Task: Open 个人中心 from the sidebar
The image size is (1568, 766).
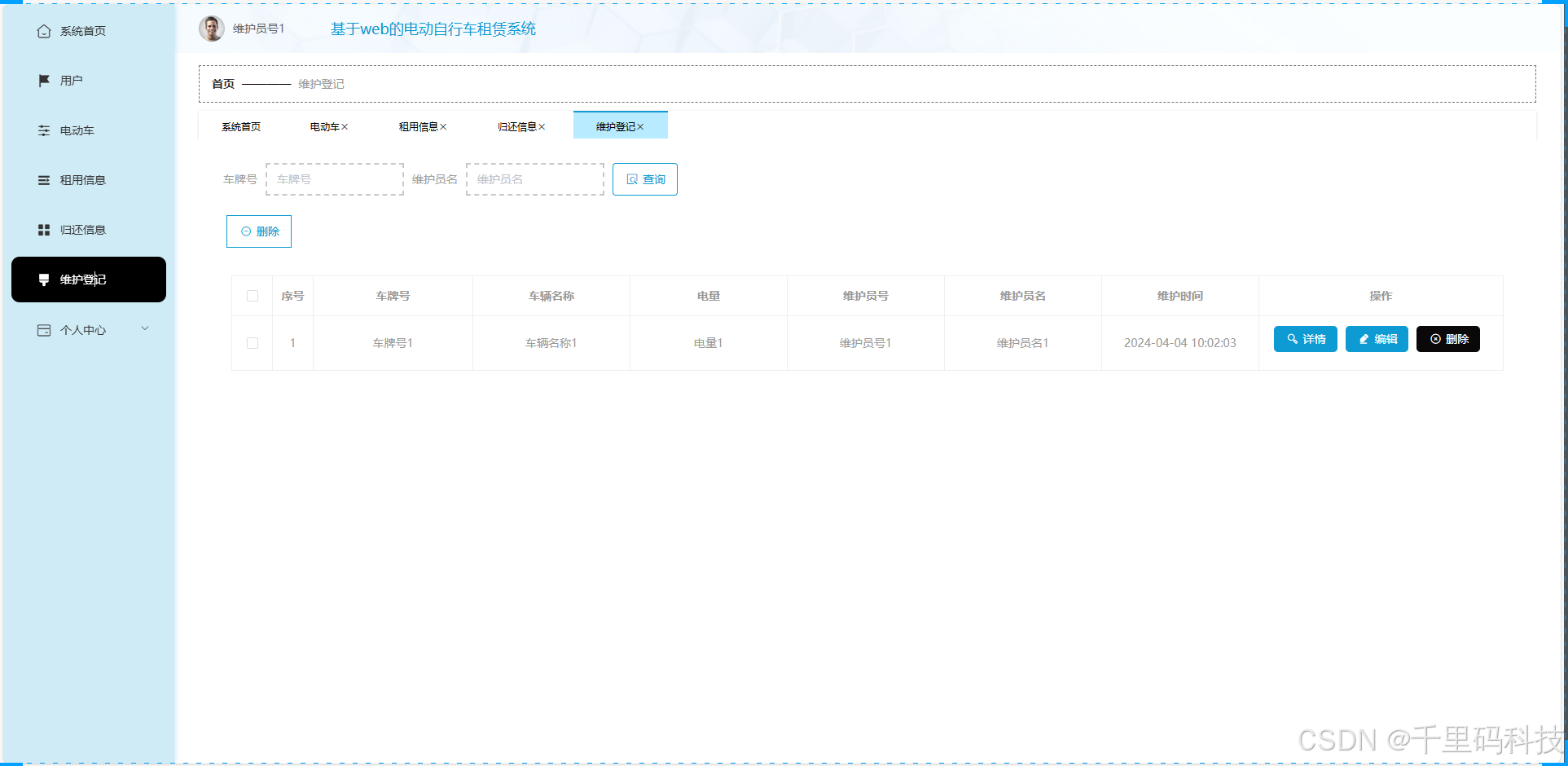Action: (89, 330)
